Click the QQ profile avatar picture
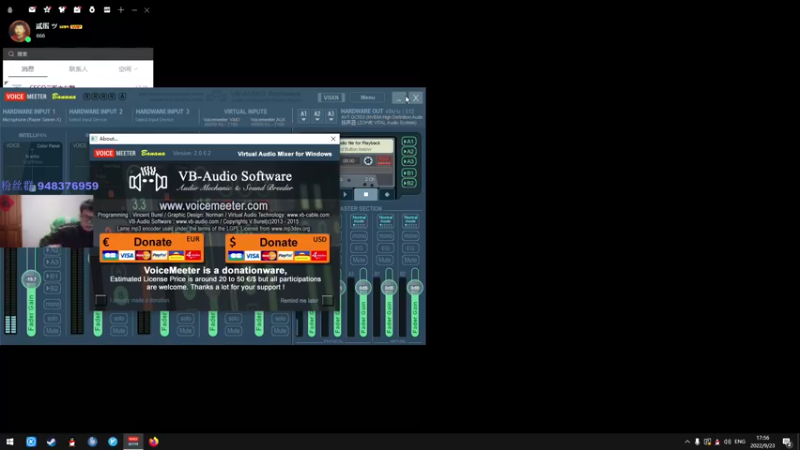Image resolution: width=800 pixels, height=450 pixels. pyautogui.click(x=19, y=31)
